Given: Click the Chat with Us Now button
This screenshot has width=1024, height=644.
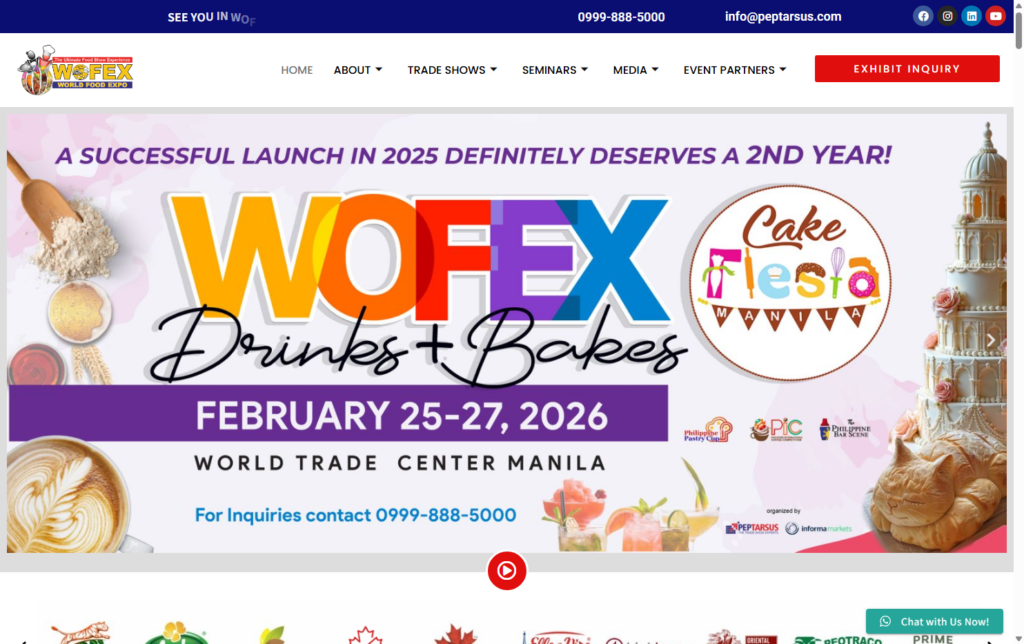Looking at the screenshot, I should 934,622.
